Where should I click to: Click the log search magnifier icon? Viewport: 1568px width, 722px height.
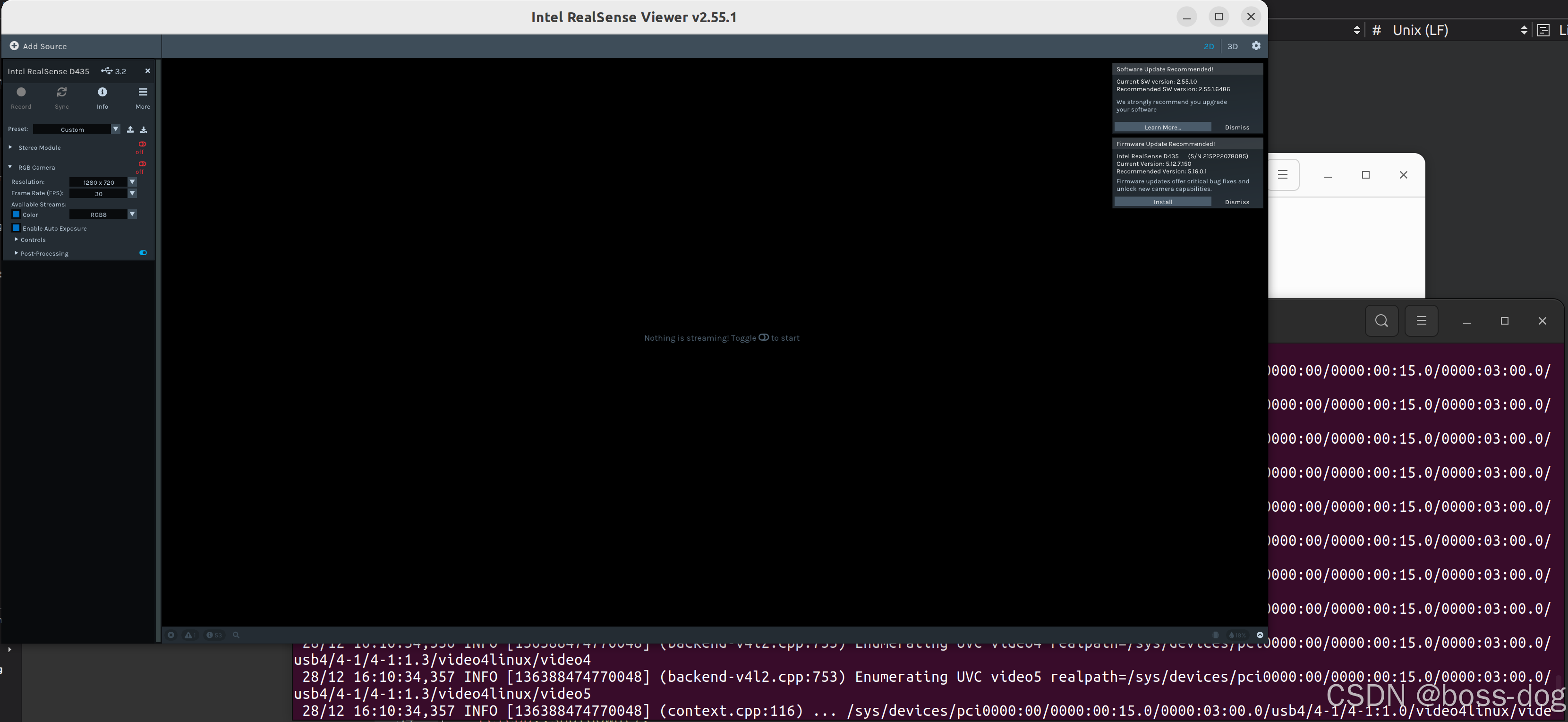point(236,635)
